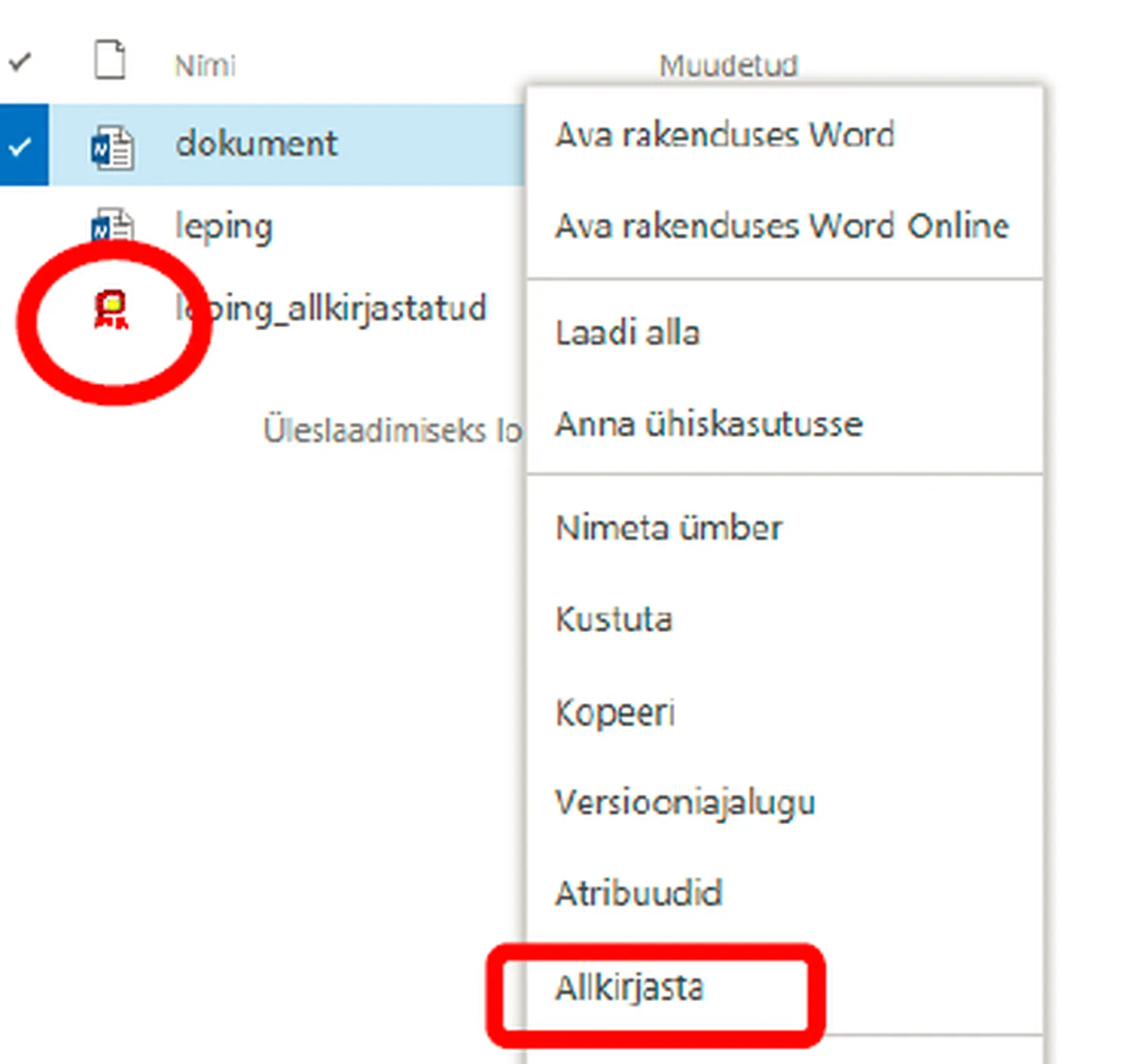Image resolution: width=1134 pixels, height=1064 pixels.
Task: Click the file type column header icon
Action: (x=109, y=60)
